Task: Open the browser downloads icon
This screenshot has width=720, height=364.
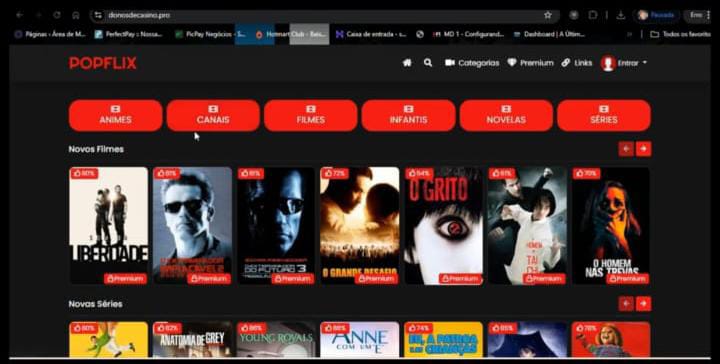Action: click(x=621, y=15)
